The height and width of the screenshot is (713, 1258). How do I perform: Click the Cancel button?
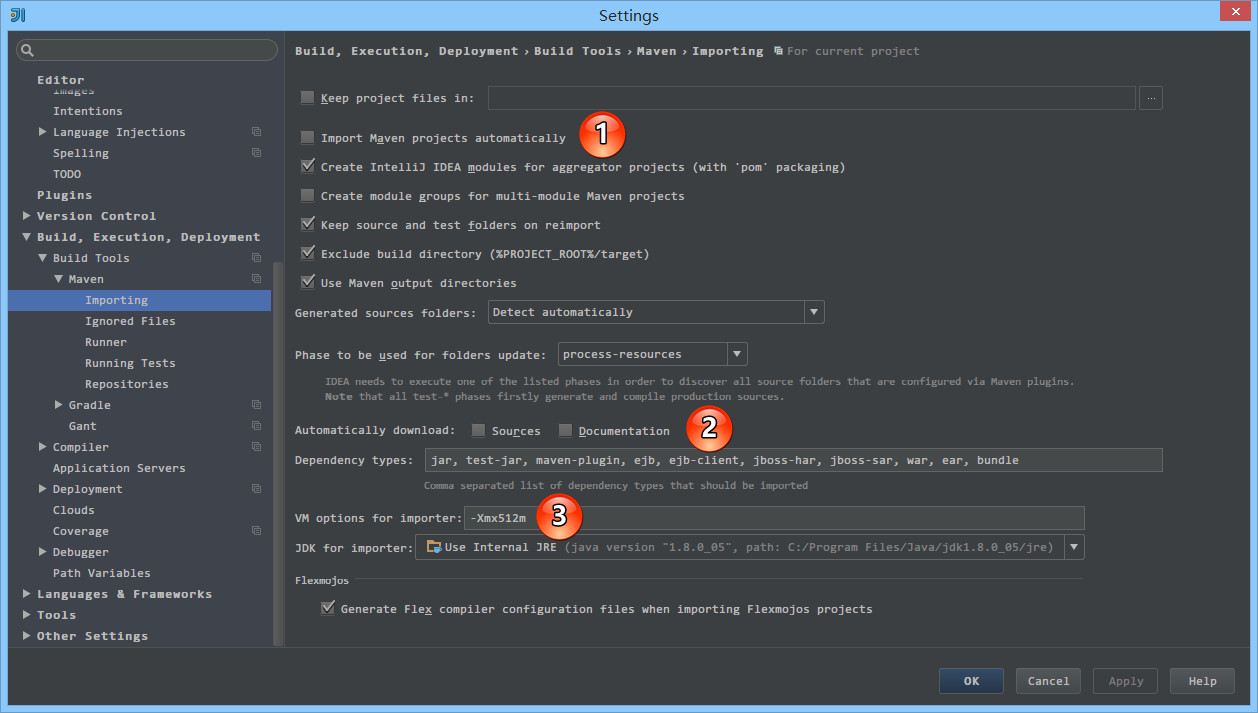click(x=1048, y=681)
